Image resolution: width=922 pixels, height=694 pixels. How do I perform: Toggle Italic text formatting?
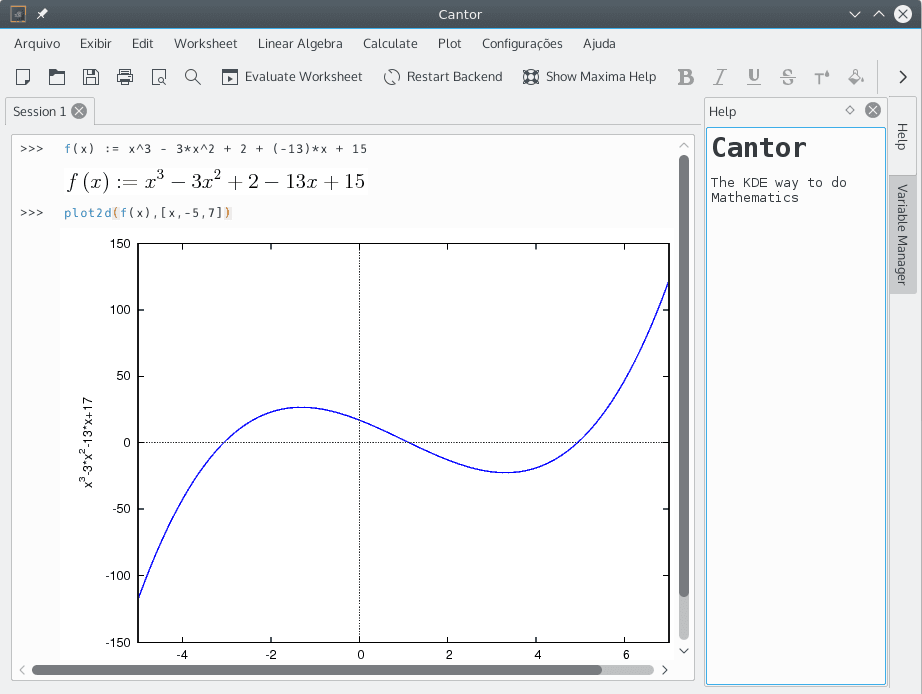(719, 77)
